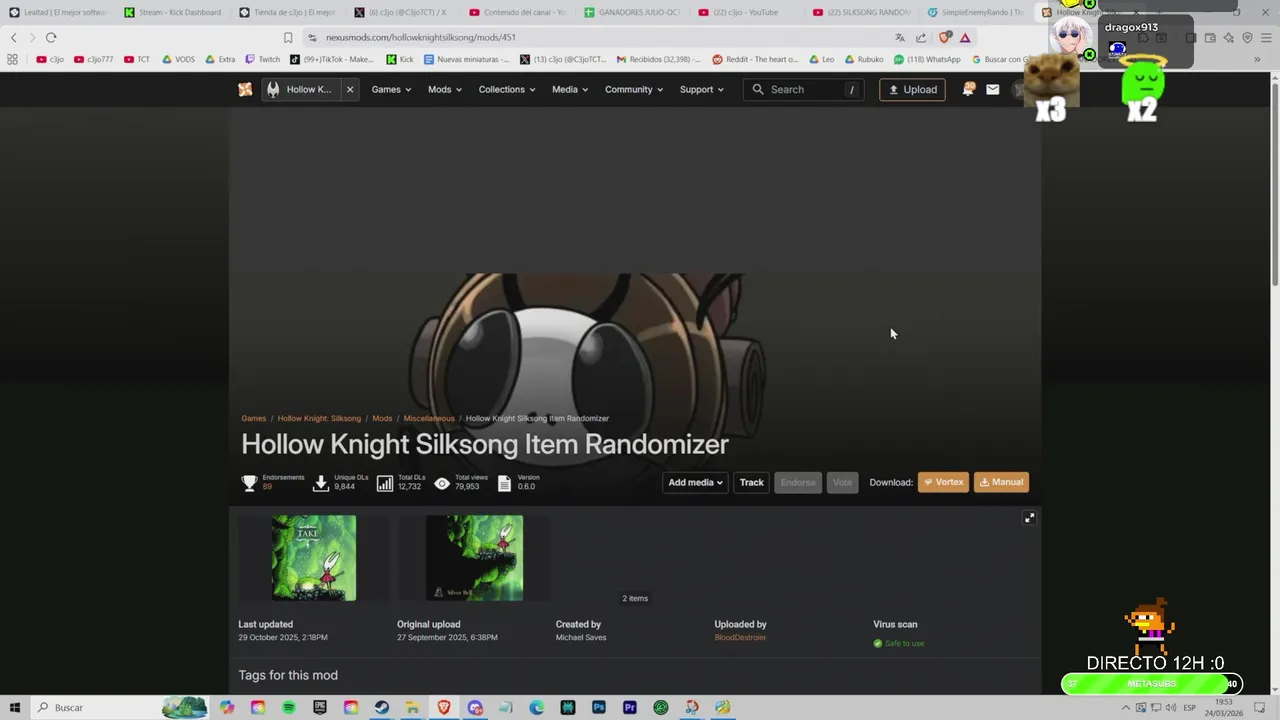Switch to Stream - Kick Dashboard tab
Image resolution: width=1280 pixels, height=720 pixels.
coord(172,12)
